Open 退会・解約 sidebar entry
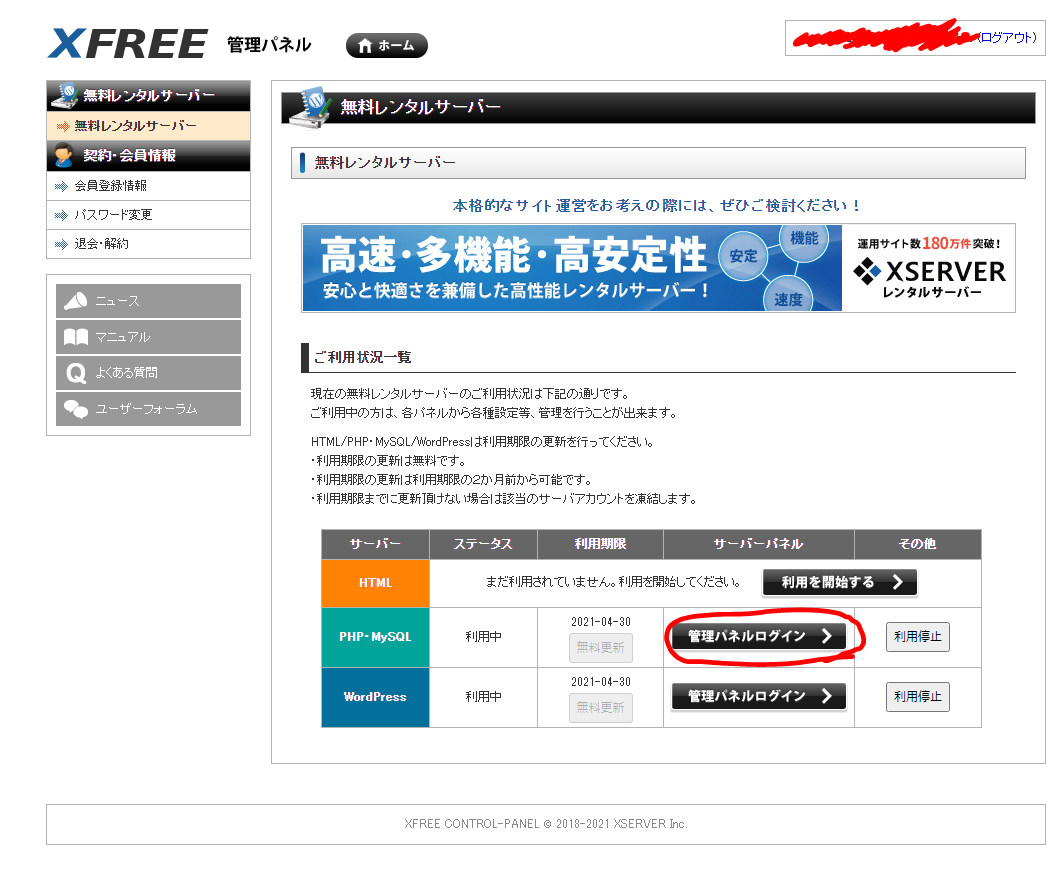Image resolution: width=1057 pixels, height=875 pixels. pyautogui.click(x=148, y=244)
